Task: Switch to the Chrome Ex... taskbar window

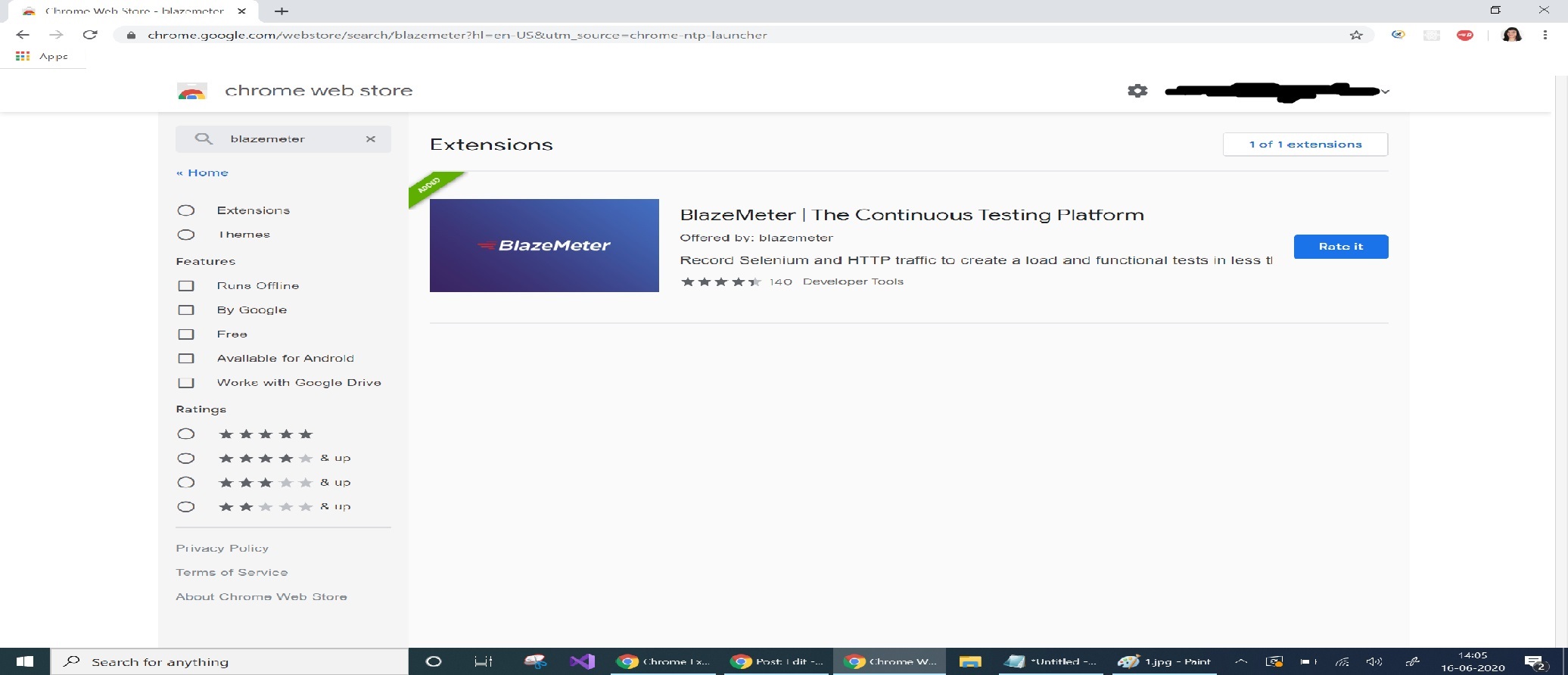Action: 664,661
